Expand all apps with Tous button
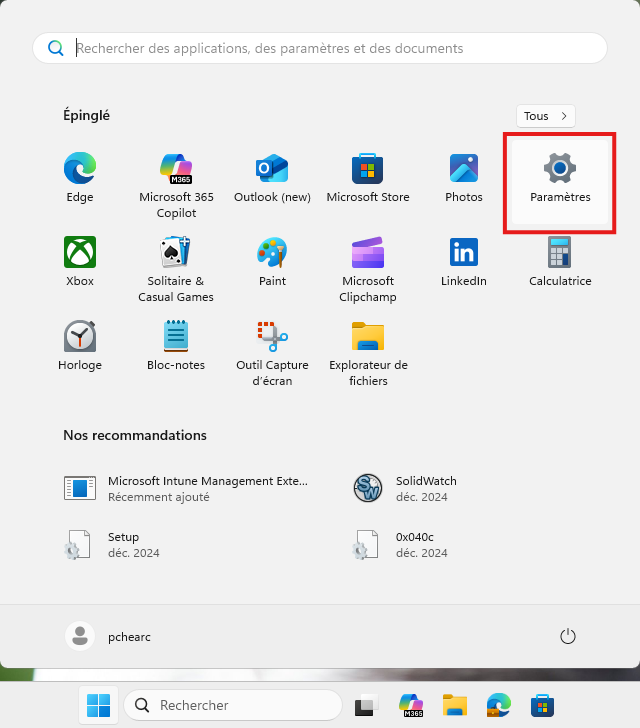This screenshot has height=728, width=640. [546, 116]
